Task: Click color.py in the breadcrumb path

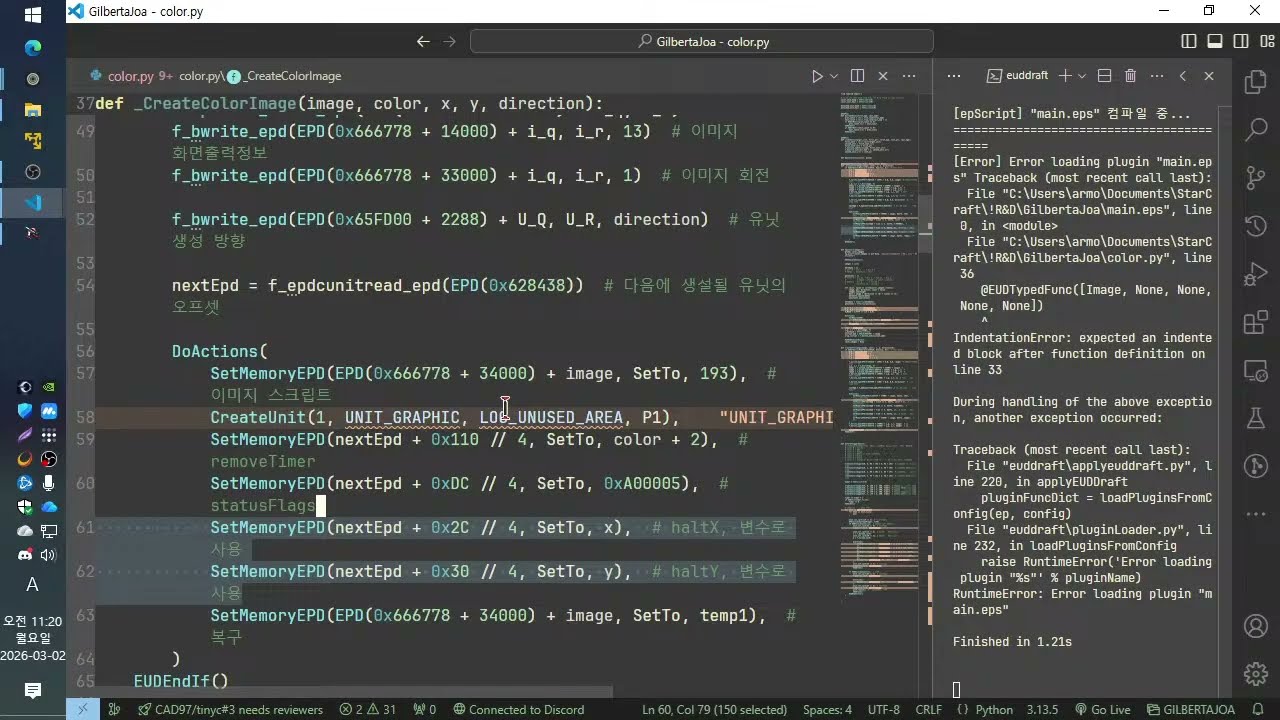Action: [199, 76]
